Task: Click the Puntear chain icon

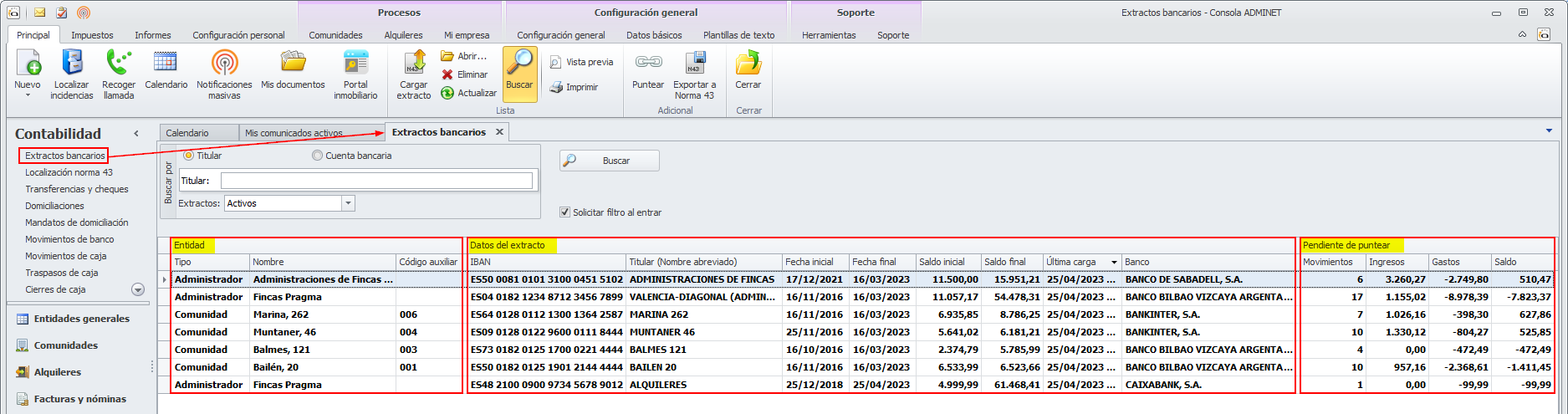Action: 648,64
